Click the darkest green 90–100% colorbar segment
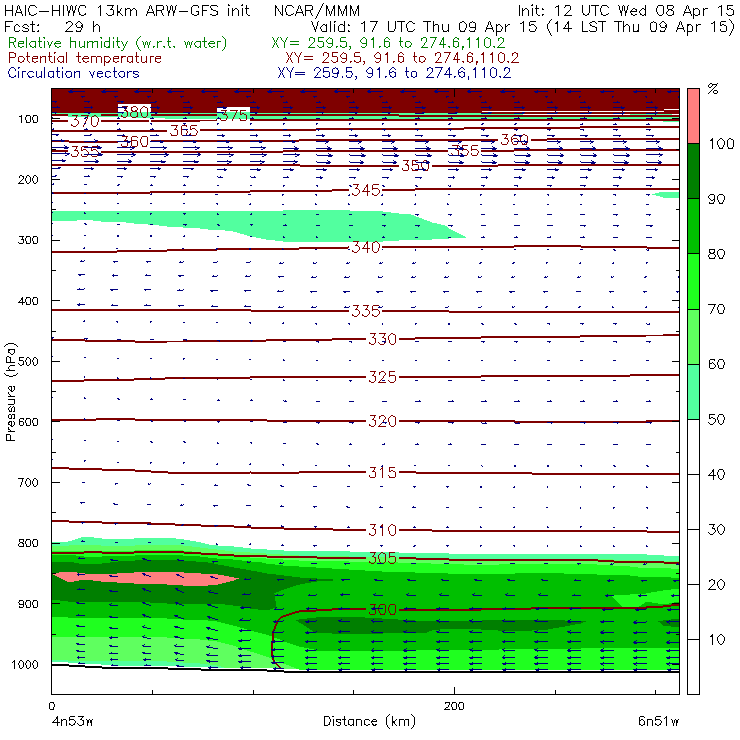 point(693,171)
